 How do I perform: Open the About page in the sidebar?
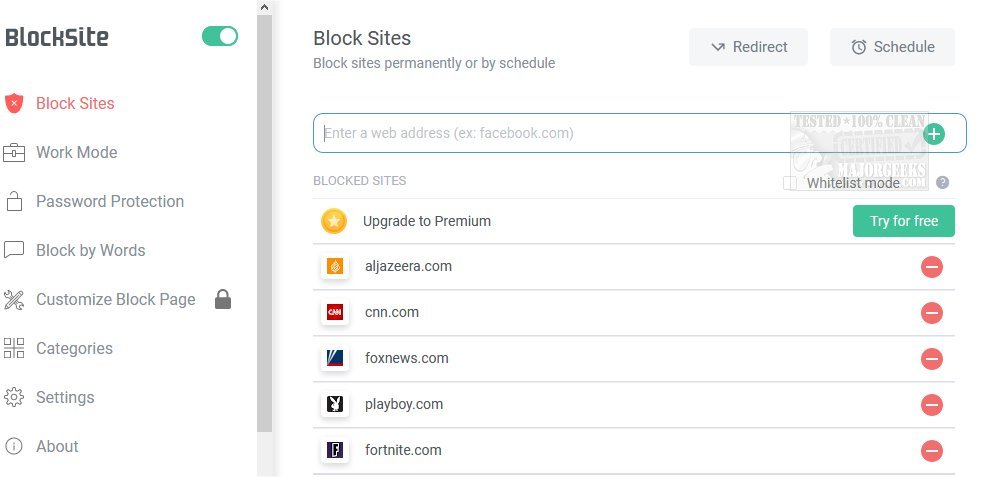tap(57, 446)
